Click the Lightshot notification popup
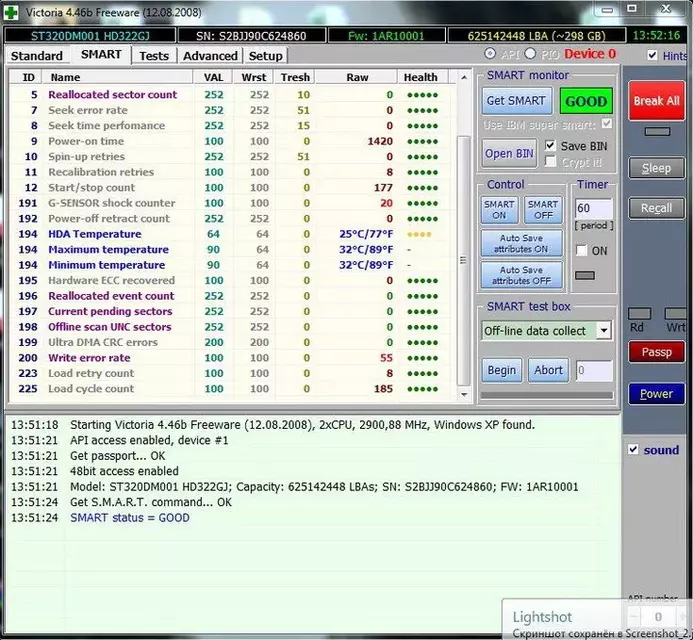Image resolution: width=693 pixels, height=640 pixels. click(x=597, y=619)
